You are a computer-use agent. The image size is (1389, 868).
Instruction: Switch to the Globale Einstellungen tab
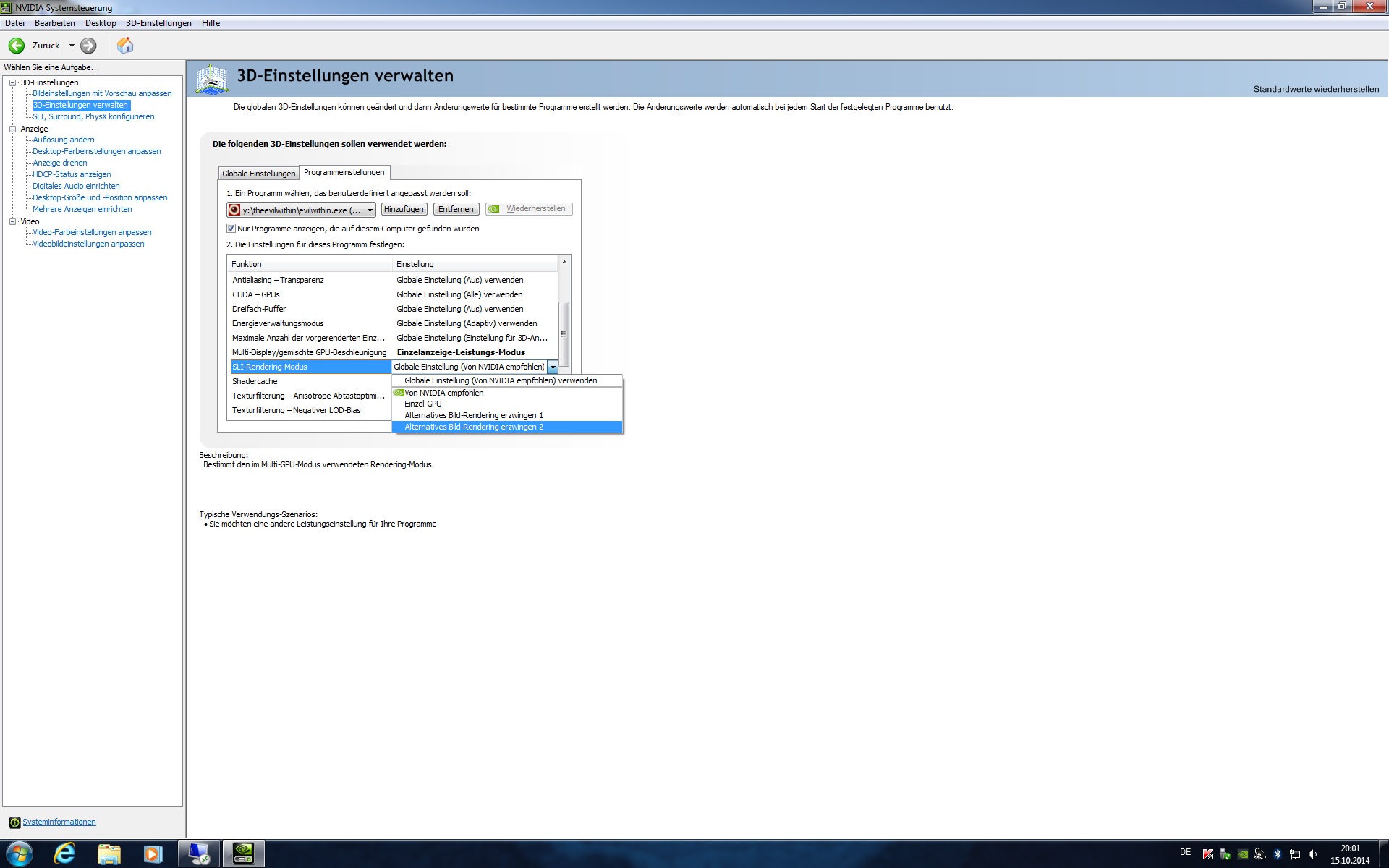click(x=258, y=174)
